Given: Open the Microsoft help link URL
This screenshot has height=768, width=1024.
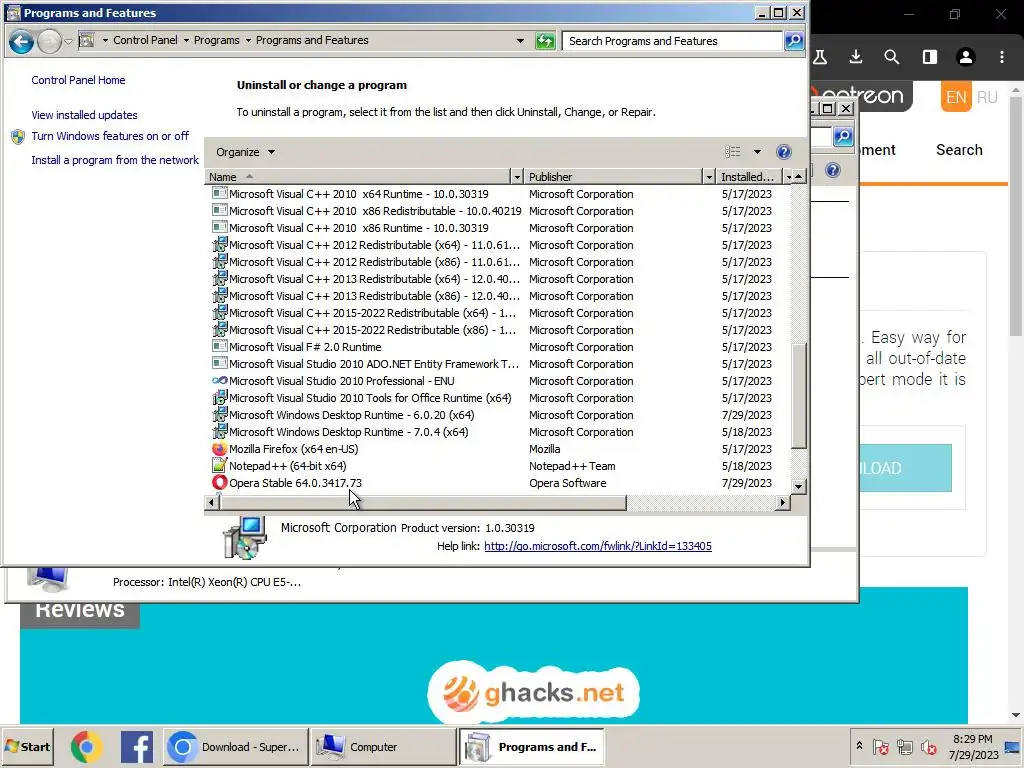Looking at the screenshot, I should (598, 546).
